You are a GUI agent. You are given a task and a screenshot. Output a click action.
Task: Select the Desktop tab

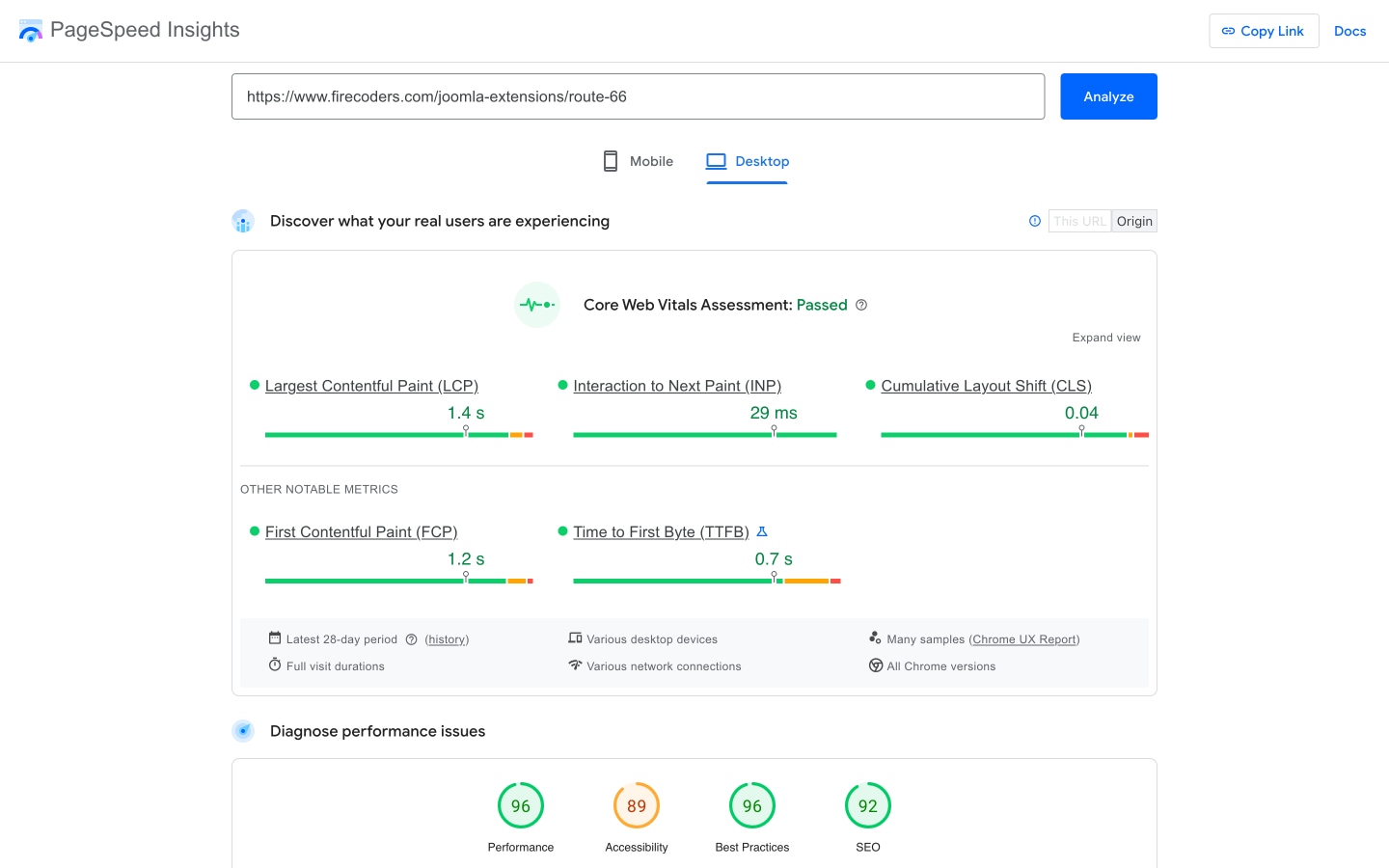(748, 161)
